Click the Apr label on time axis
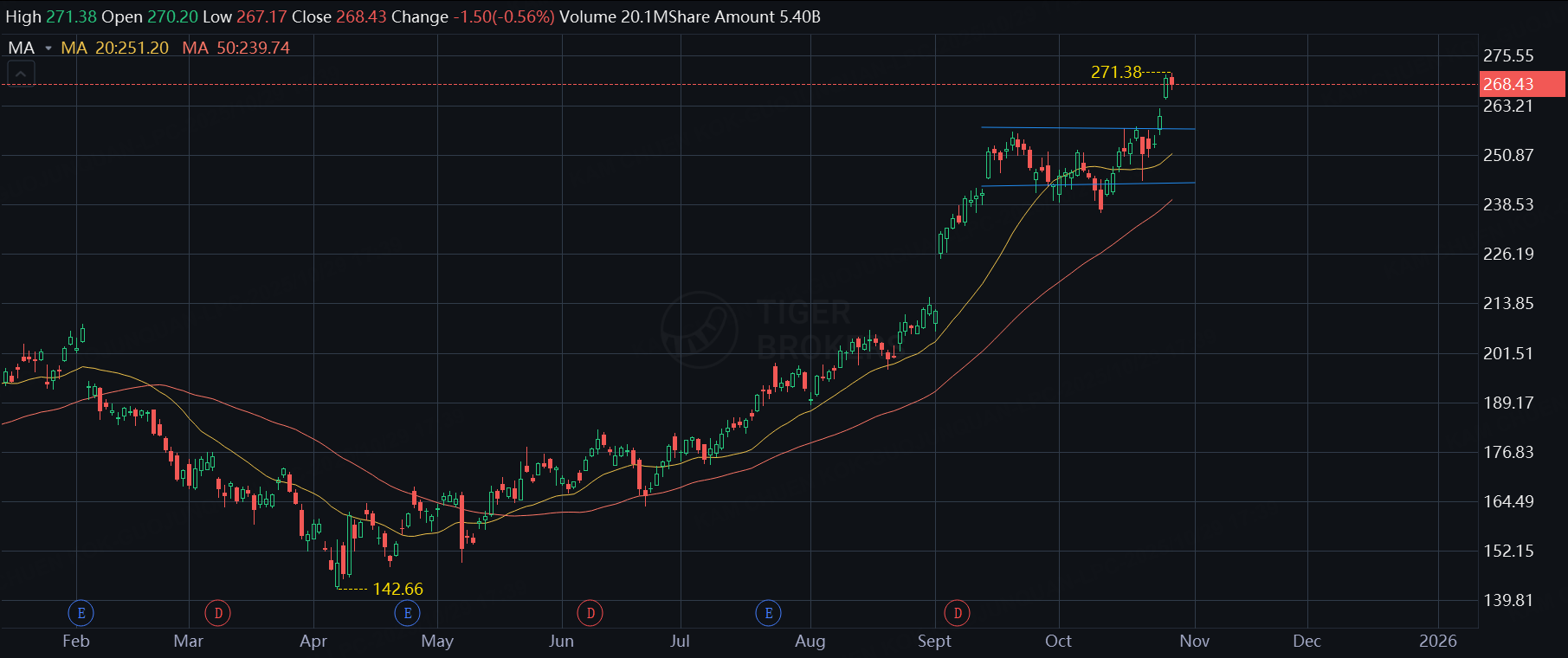 313,642
